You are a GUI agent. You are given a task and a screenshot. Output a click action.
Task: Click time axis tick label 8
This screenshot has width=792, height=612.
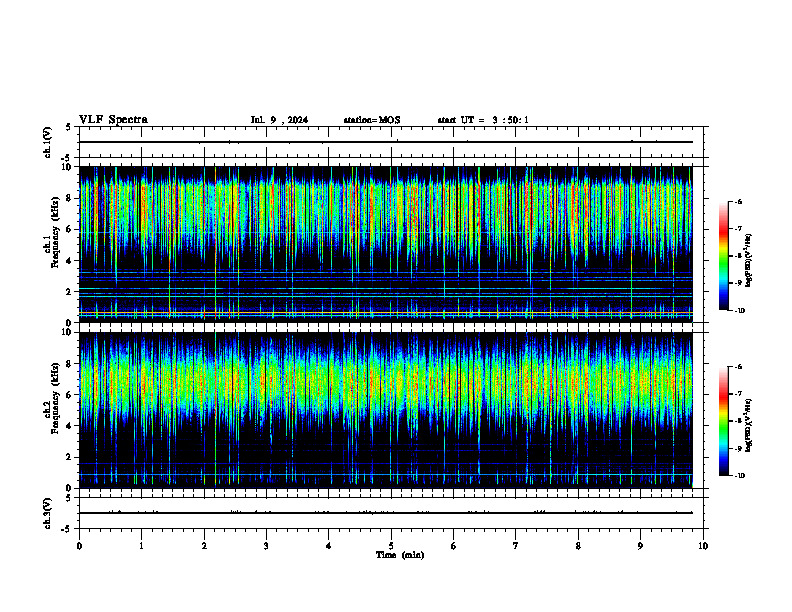click(x=578, y=546)
